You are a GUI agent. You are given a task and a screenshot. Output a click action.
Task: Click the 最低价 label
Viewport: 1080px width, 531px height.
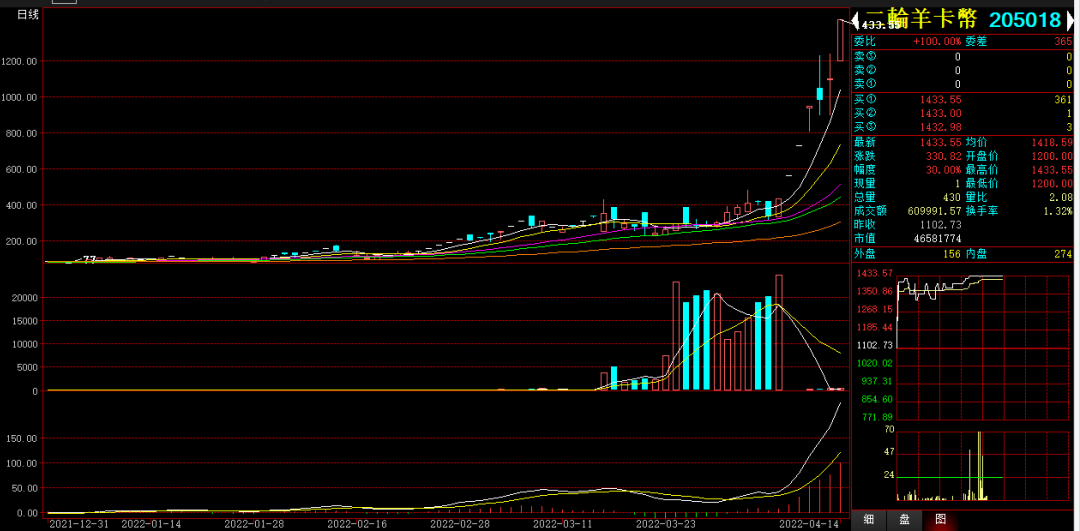pyautogui.click(x=982, y=184)
